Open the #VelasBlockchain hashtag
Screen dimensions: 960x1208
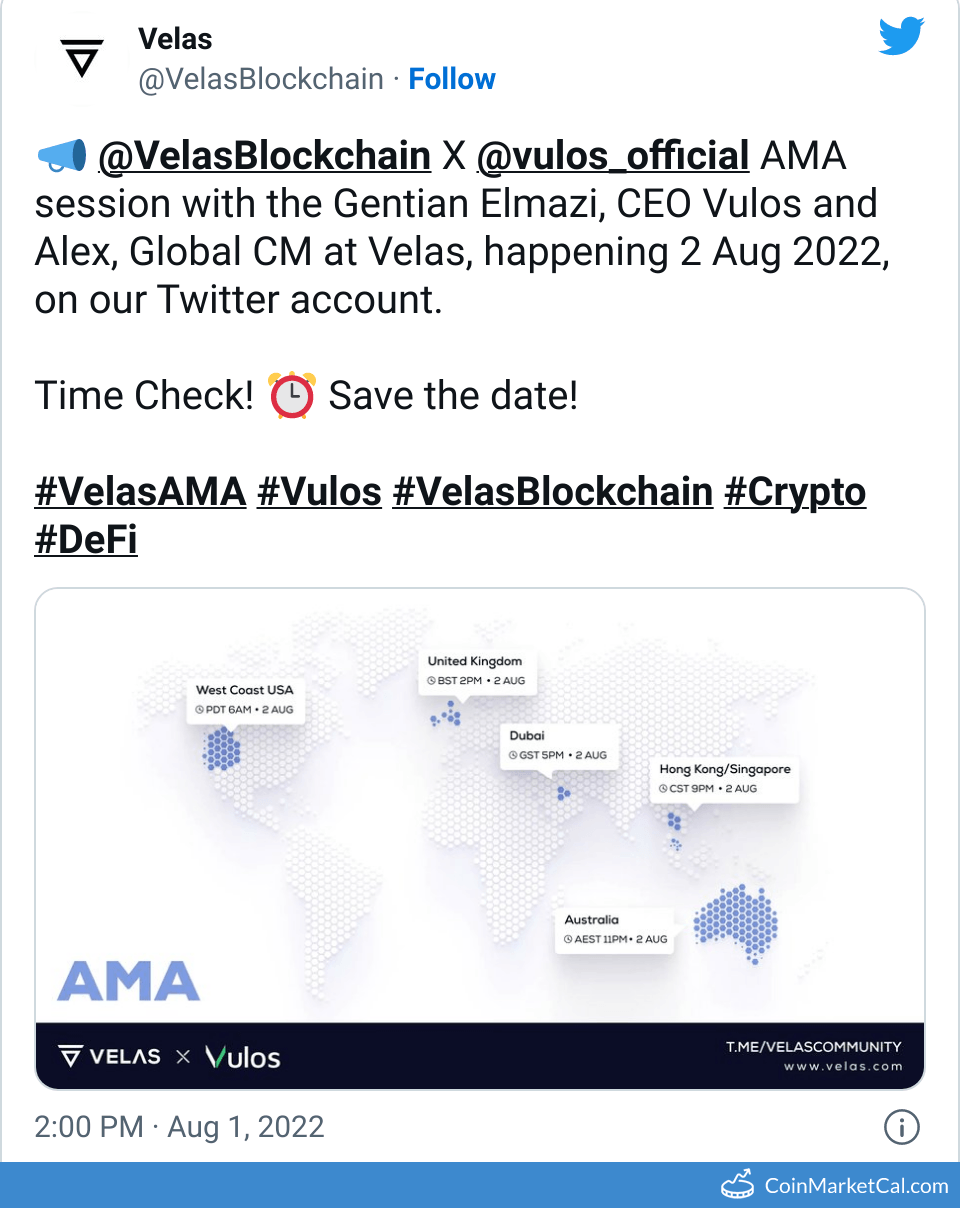pyautogui.click(x=553, y=491)
